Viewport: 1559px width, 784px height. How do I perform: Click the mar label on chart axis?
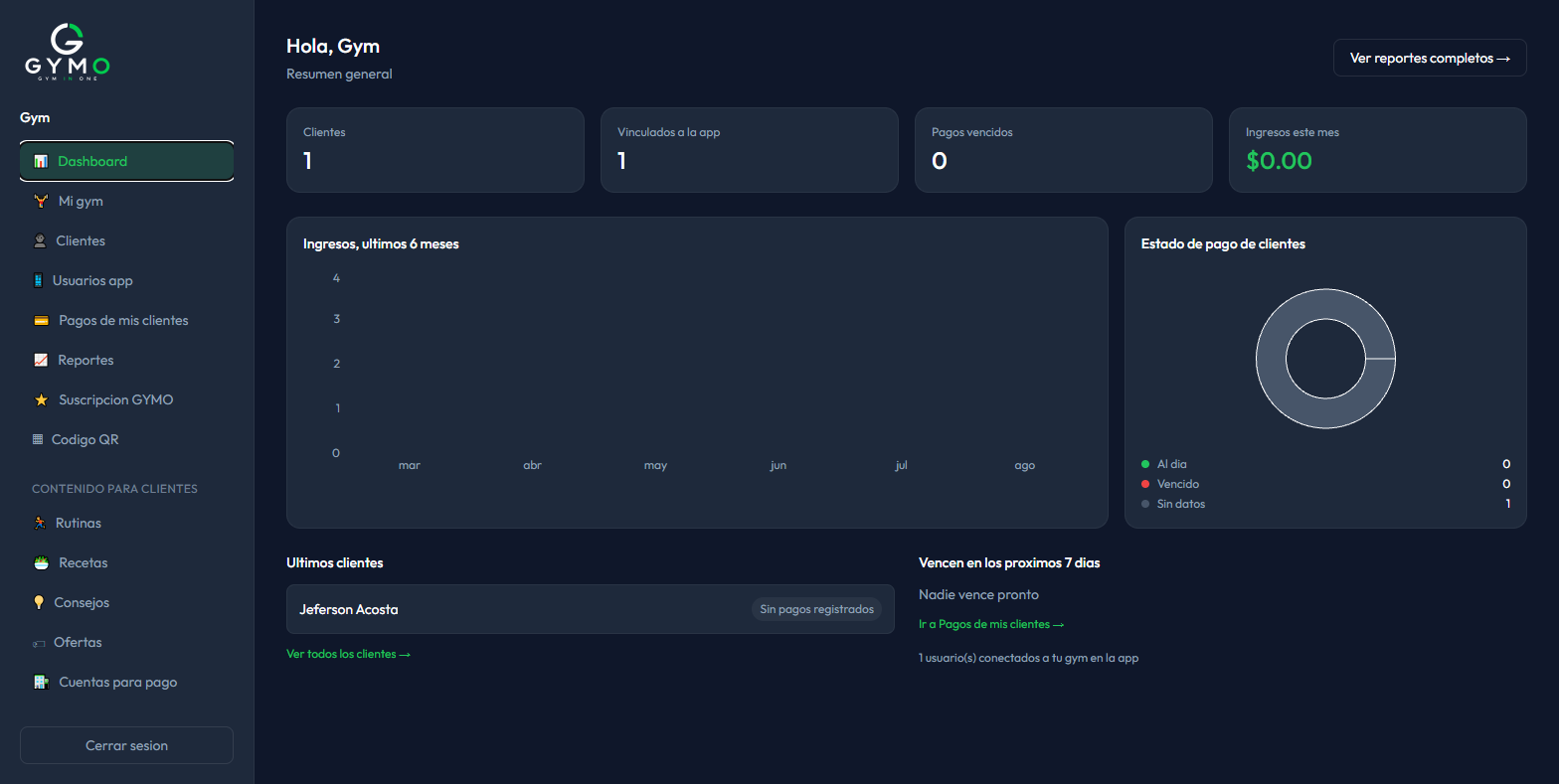click(x=410, y=465)
